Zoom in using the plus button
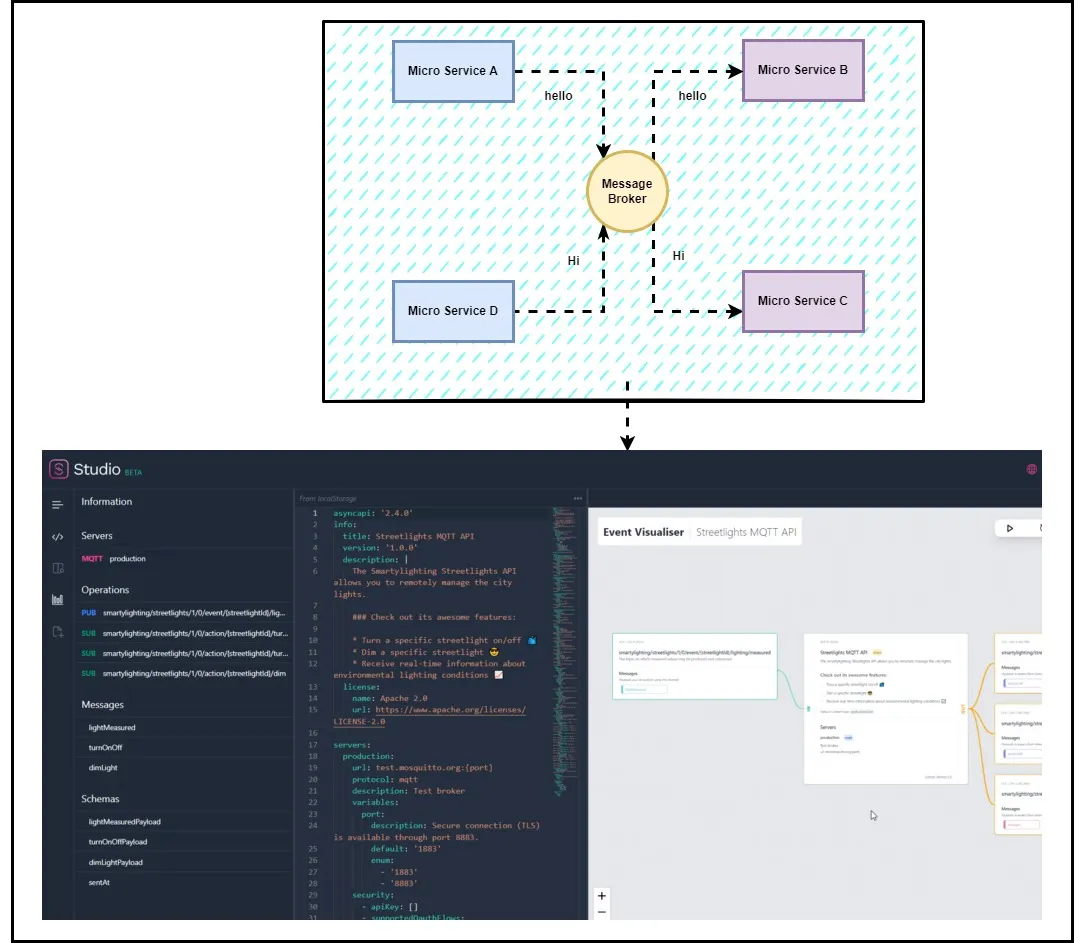 [x=600, y=895]
